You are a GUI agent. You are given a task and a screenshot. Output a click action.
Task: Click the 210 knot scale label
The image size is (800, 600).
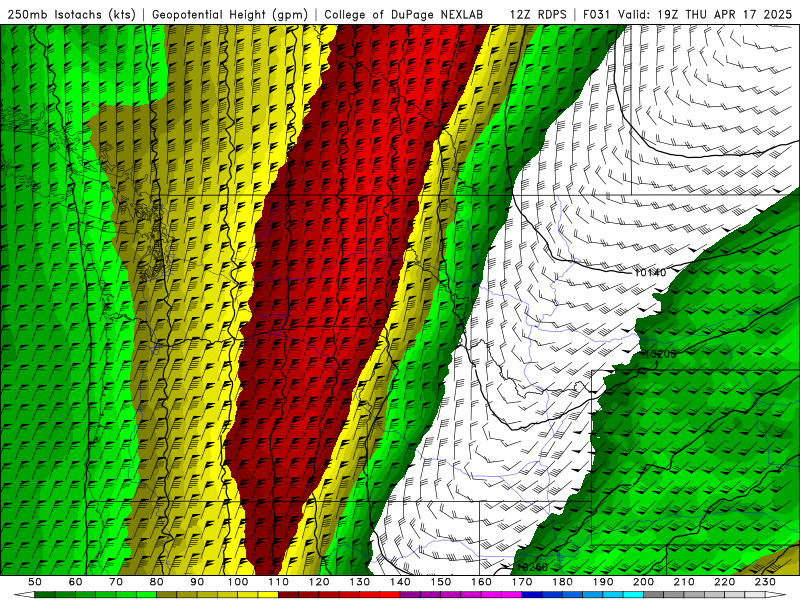point(684,582)
